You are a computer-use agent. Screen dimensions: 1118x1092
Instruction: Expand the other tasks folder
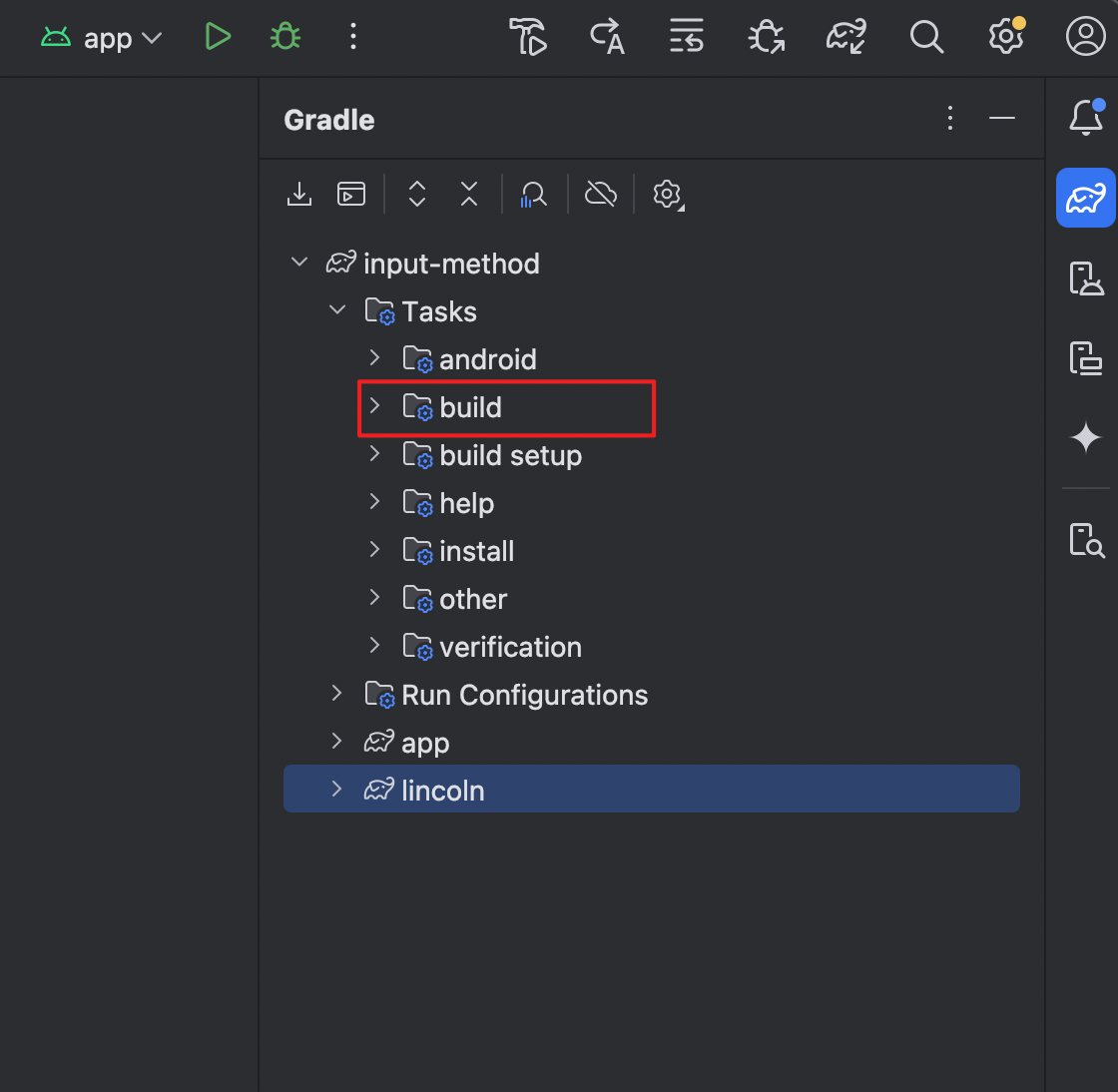tap(375, 597)
